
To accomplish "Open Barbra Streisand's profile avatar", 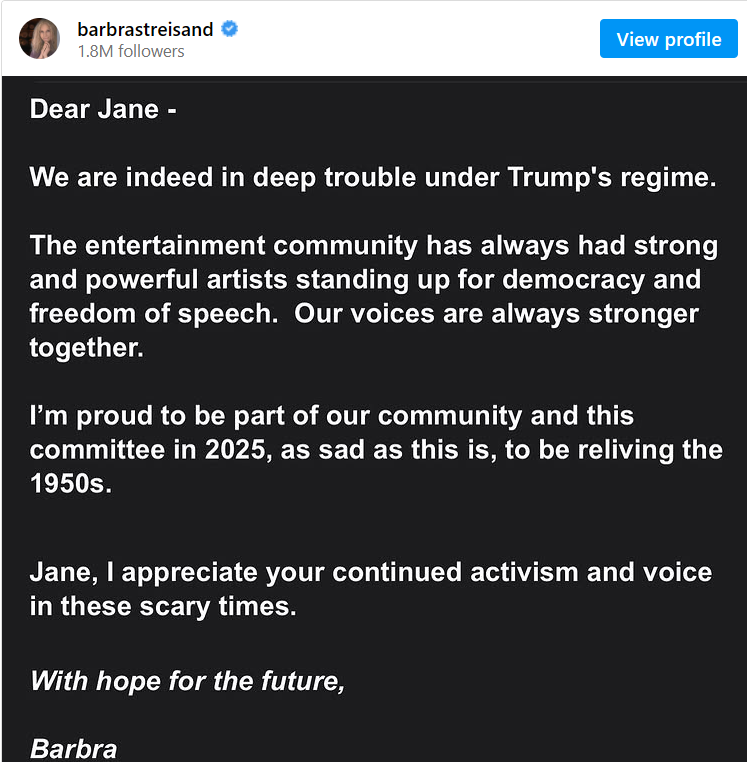I will pos(40,39).
